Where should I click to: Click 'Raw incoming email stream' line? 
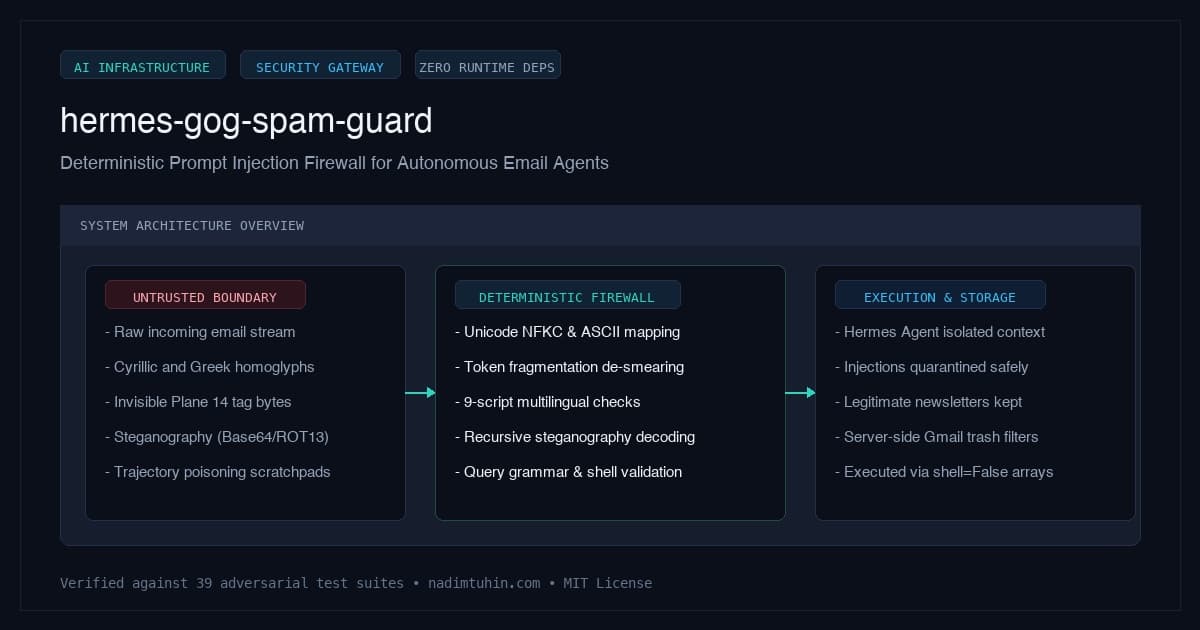coord(200,332)
